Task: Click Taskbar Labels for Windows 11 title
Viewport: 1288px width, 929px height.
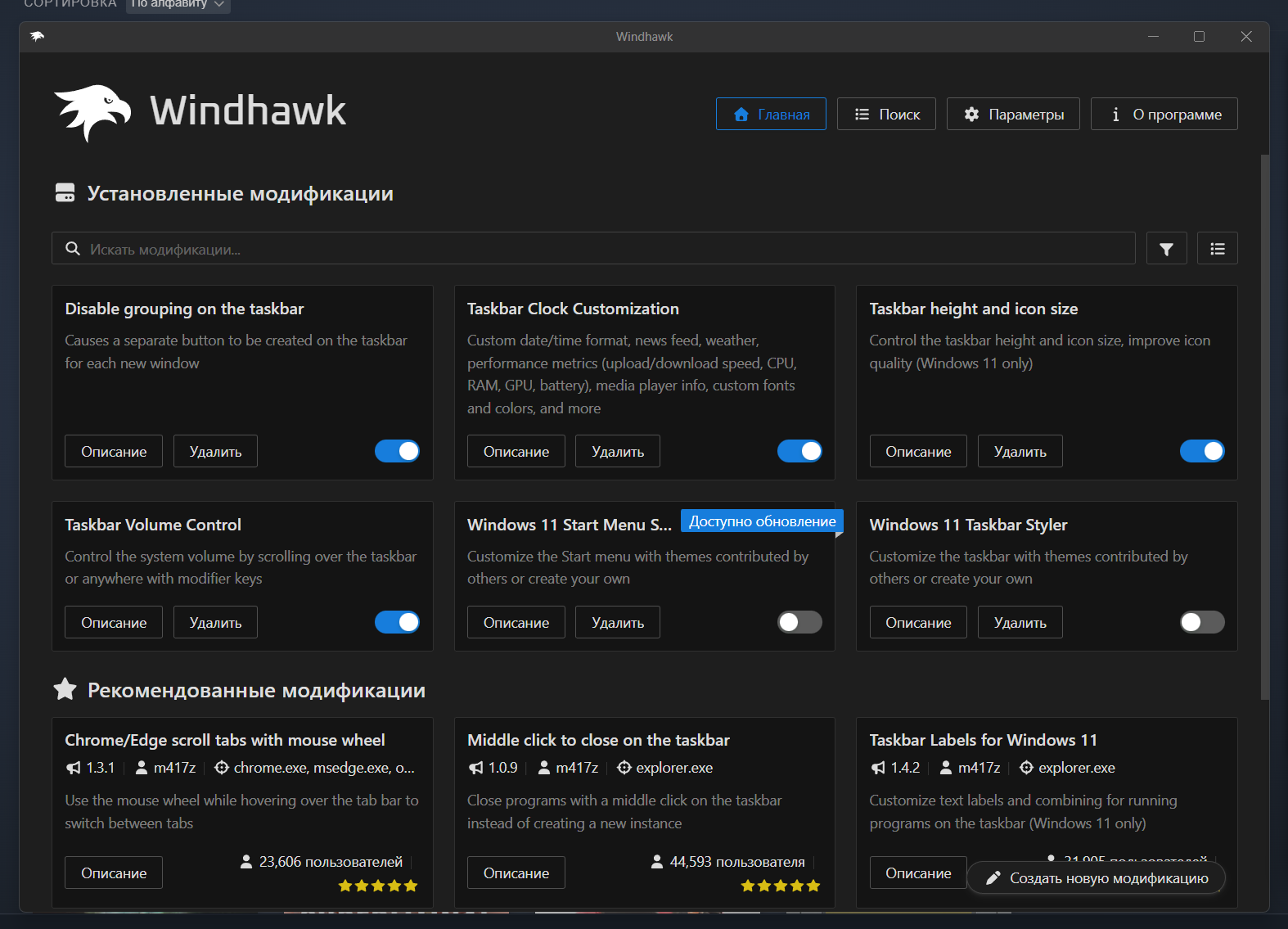Action: [x=983, y=740]
